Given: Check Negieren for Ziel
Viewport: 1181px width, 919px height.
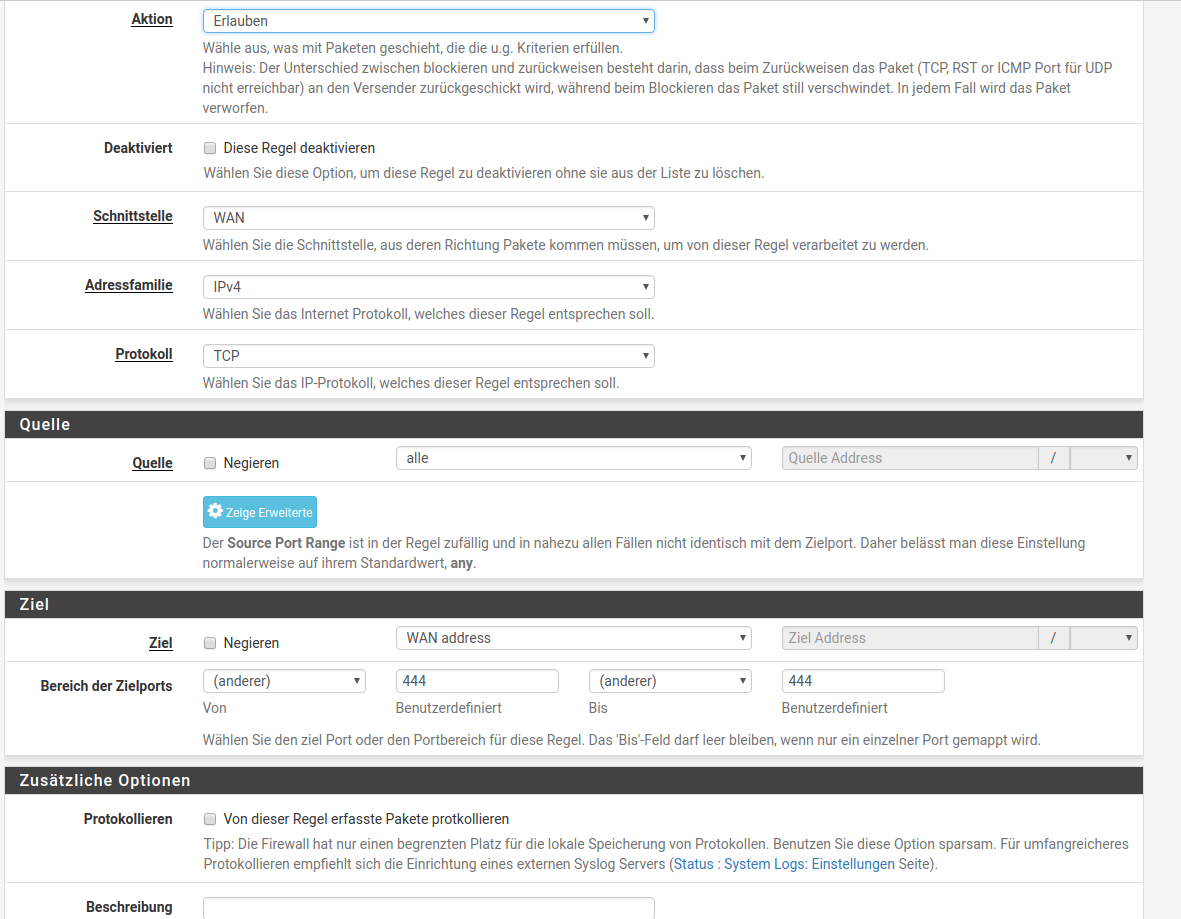Looking at the screenshot, I should 210,643.
